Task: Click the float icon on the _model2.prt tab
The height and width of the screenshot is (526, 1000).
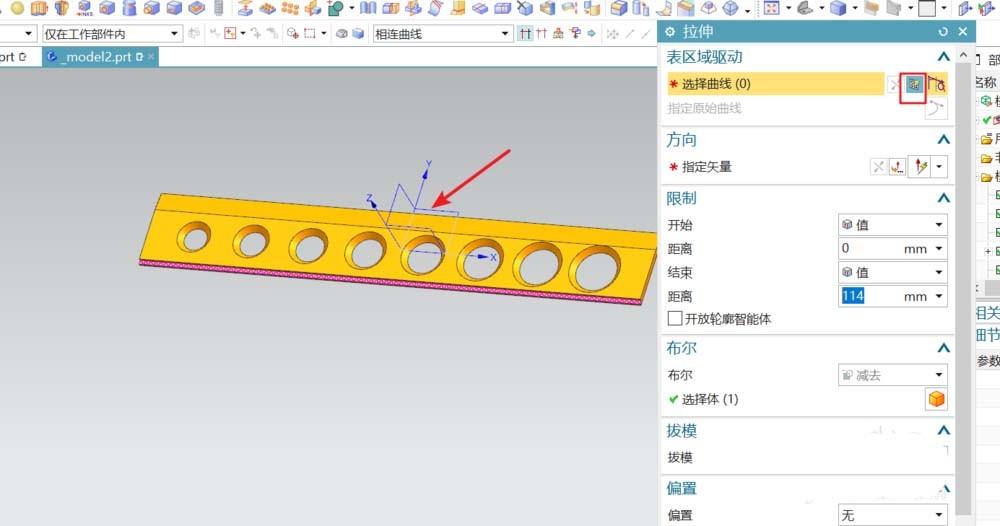Action: tap(140, 57)
